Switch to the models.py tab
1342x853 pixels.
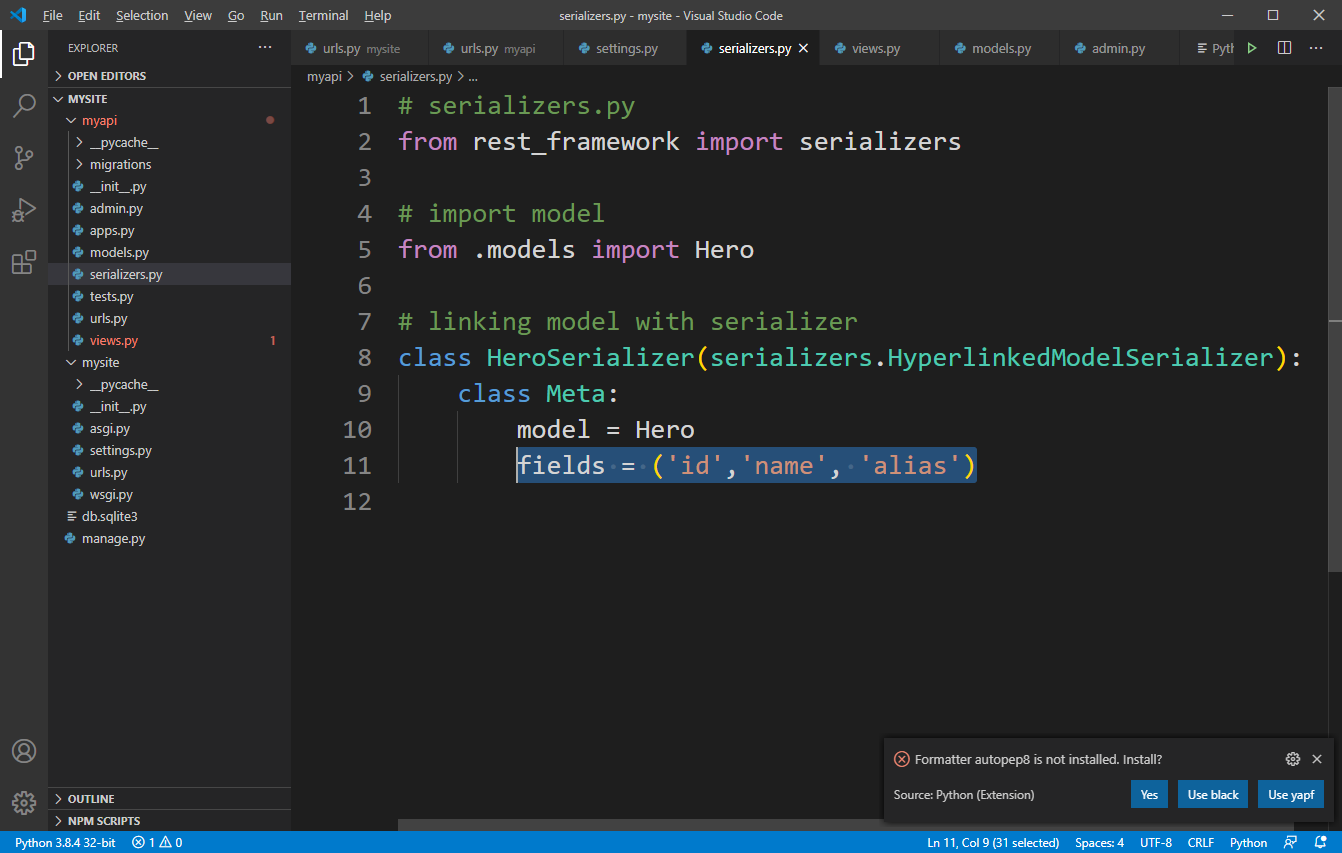[x=1001, y=48]
